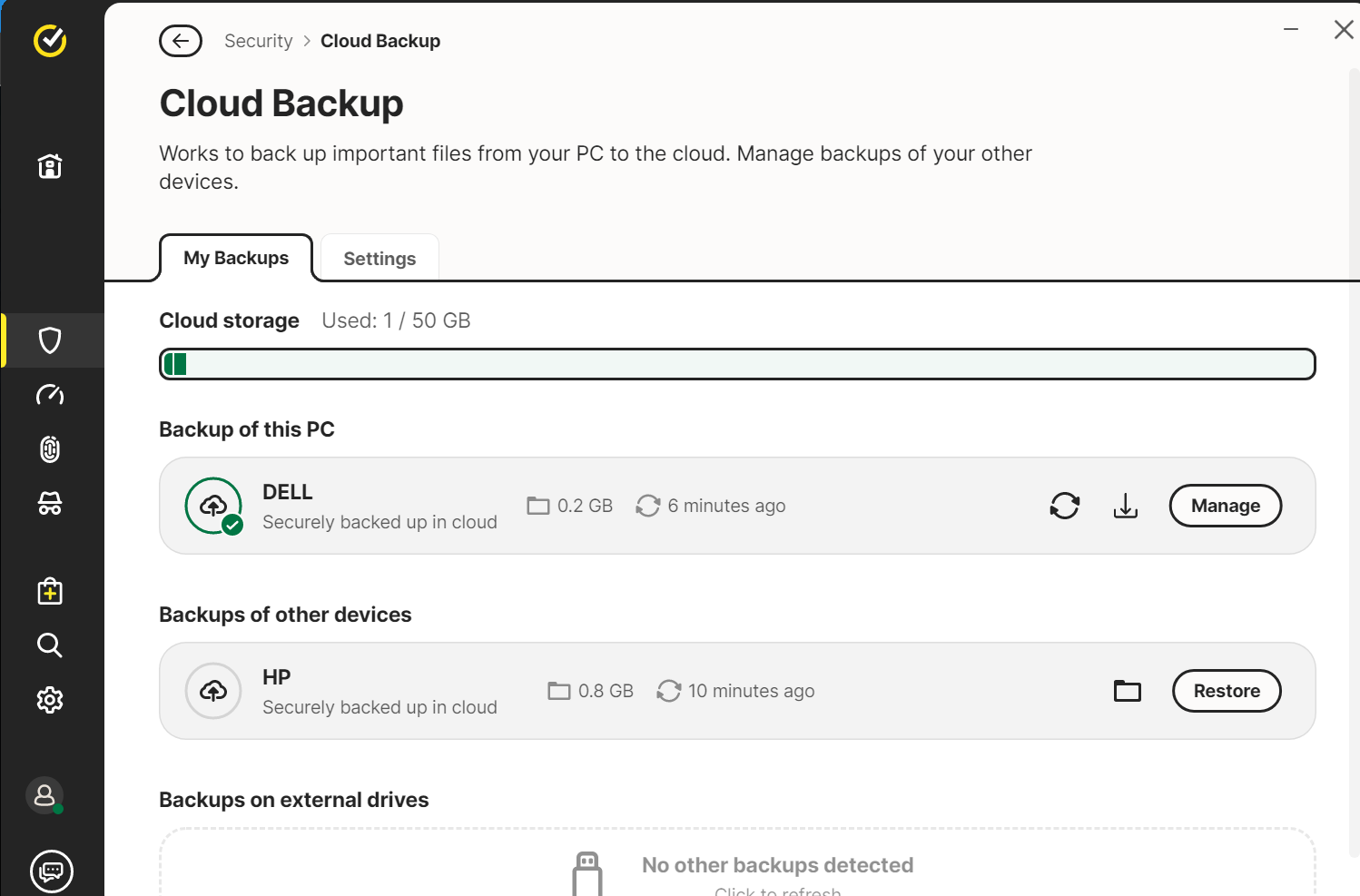Select the Security shield sidebar icon
Image resolution: width=1360 pixels, height=896 pixels.
[x=50, y=340]
